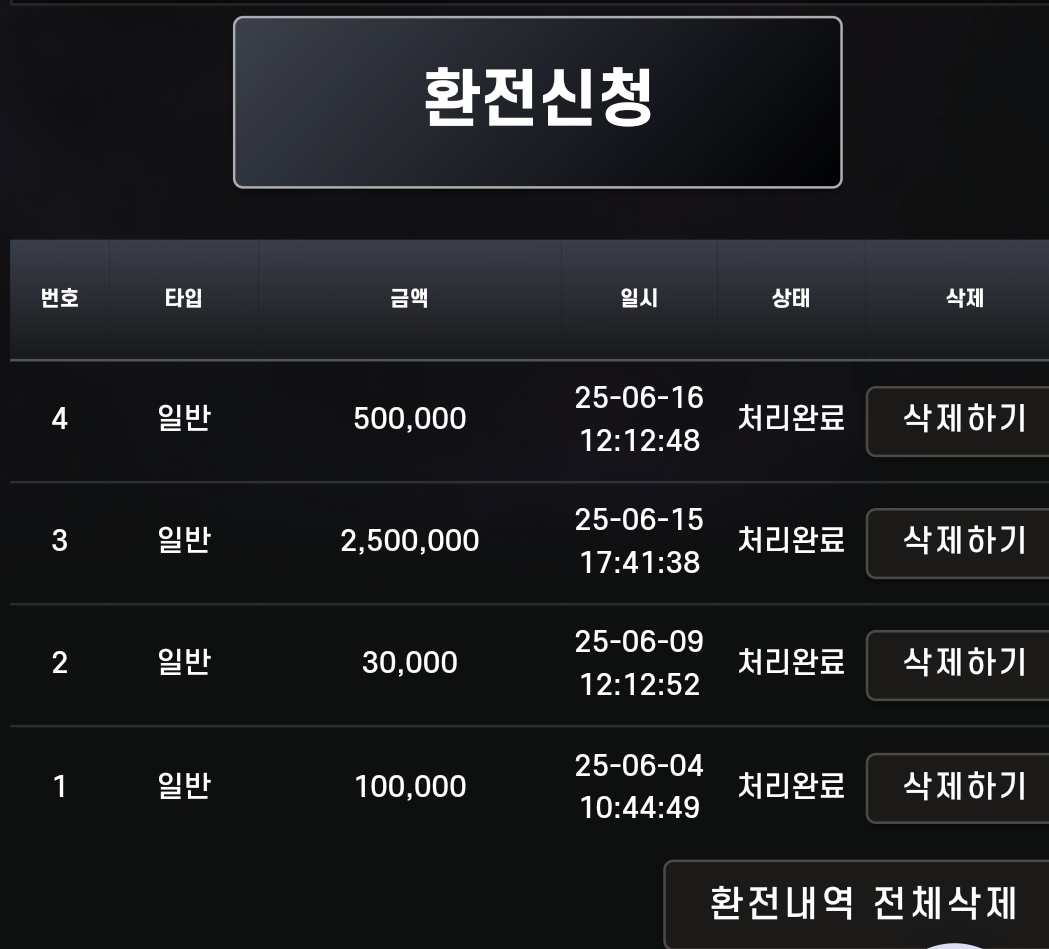1049x949 pixels.
Task: Select the 상태 column header
Action: point(791,298)
